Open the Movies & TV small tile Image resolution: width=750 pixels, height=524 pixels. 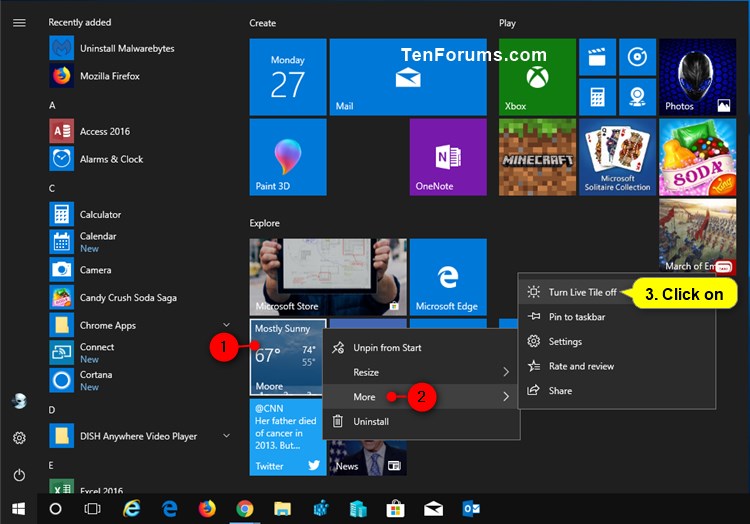pyautogui.click(x=597, y=57)
